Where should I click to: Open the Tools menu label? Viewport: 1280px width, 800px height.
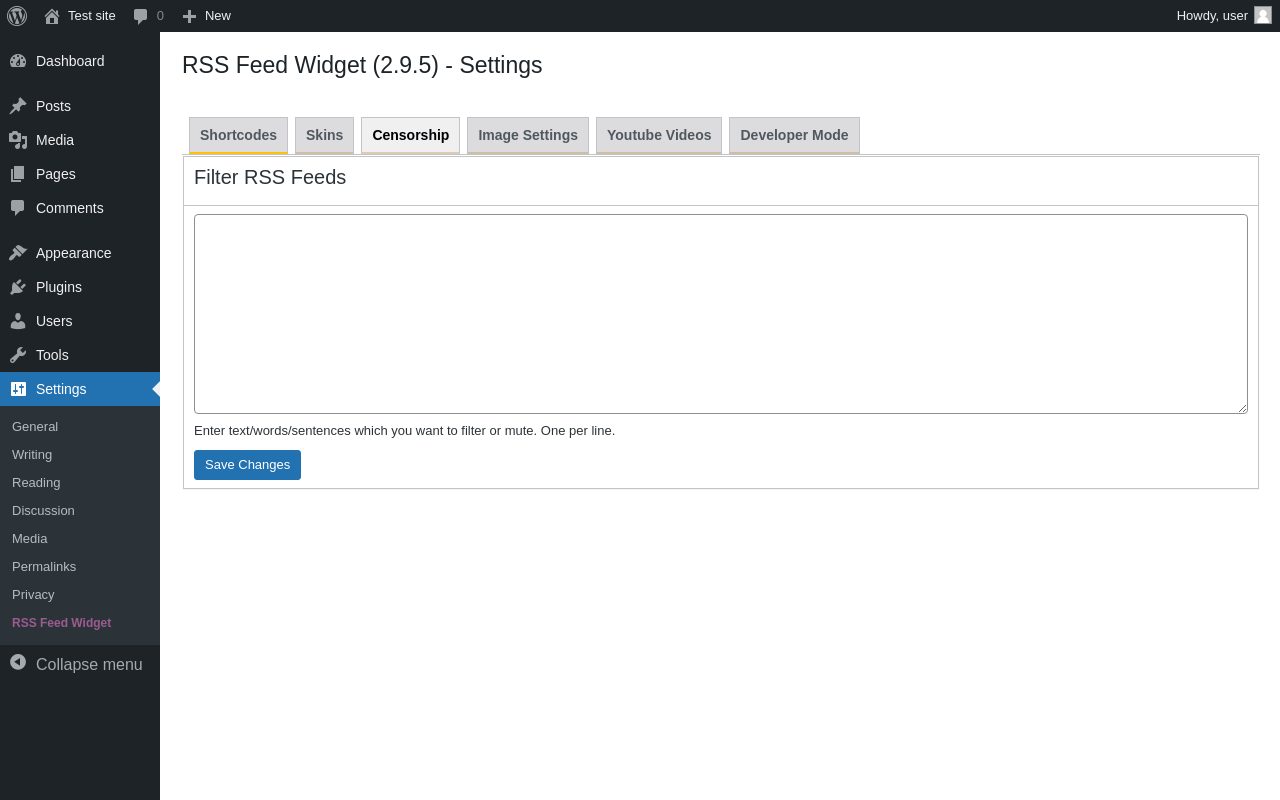(x=52, y=355)
